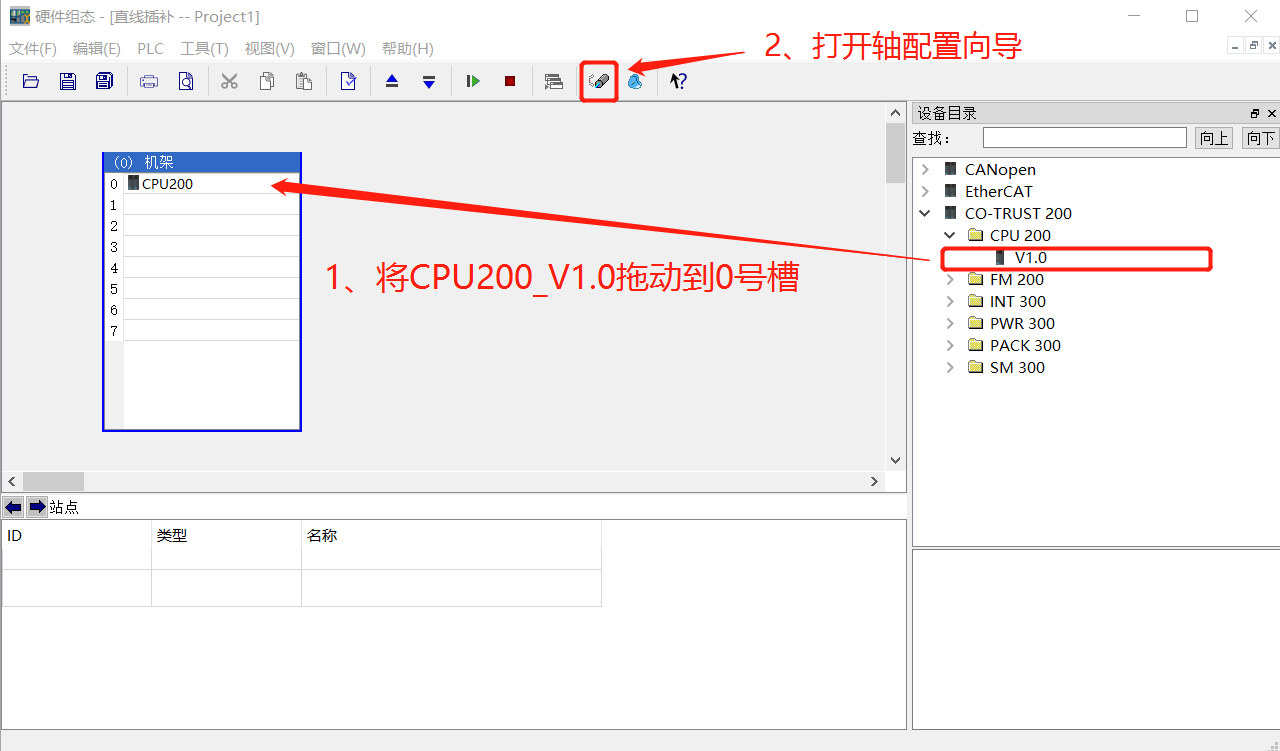1280x751 pixels.
Task: Expand the PWR 300 folder
Action: 950,324
